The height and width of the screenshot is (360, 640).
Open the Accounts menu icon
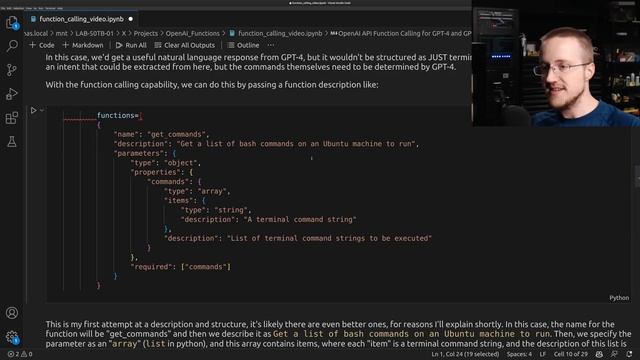coord(12,313)
